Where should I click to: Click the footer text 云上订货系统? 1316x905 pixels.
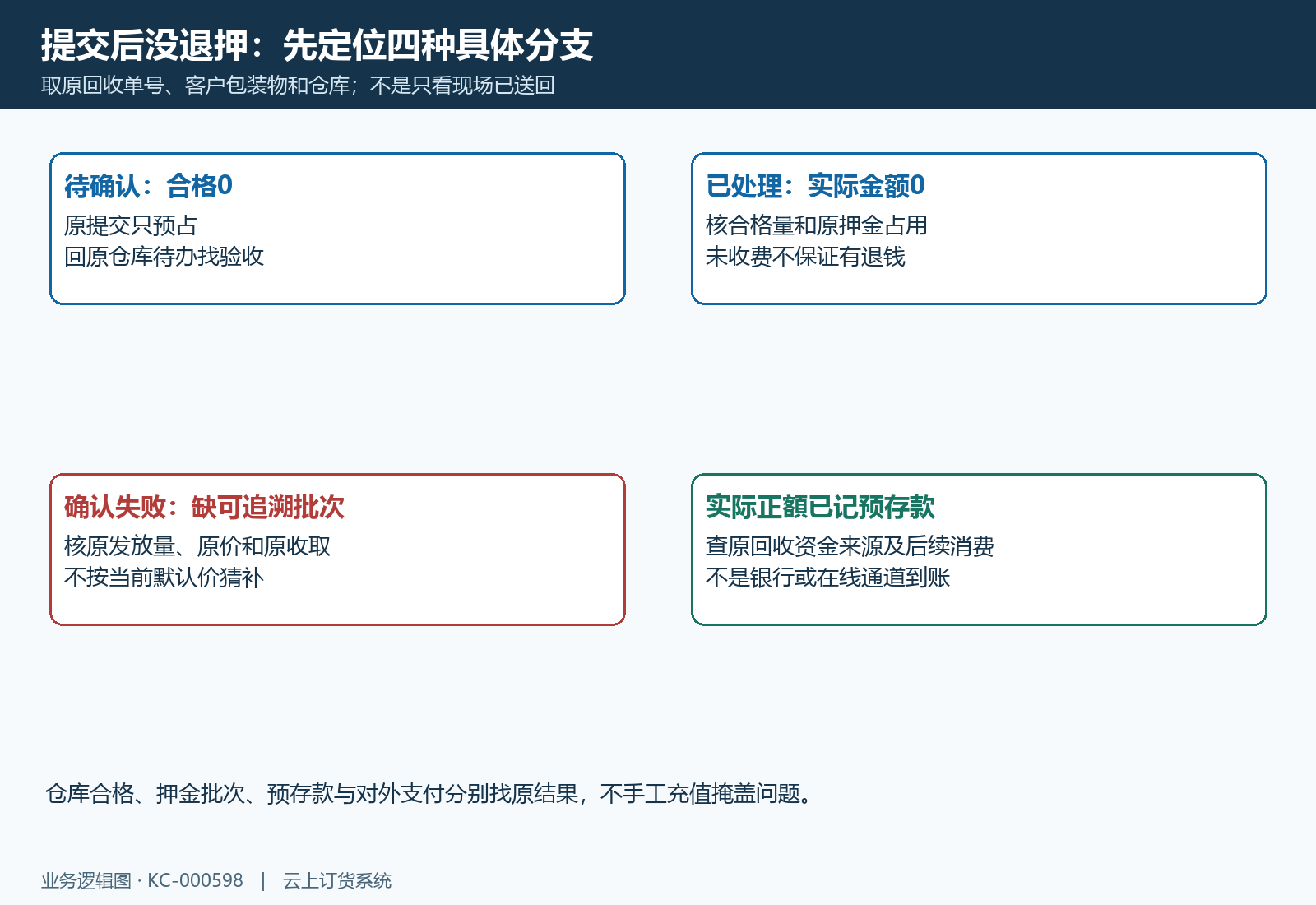337,880
